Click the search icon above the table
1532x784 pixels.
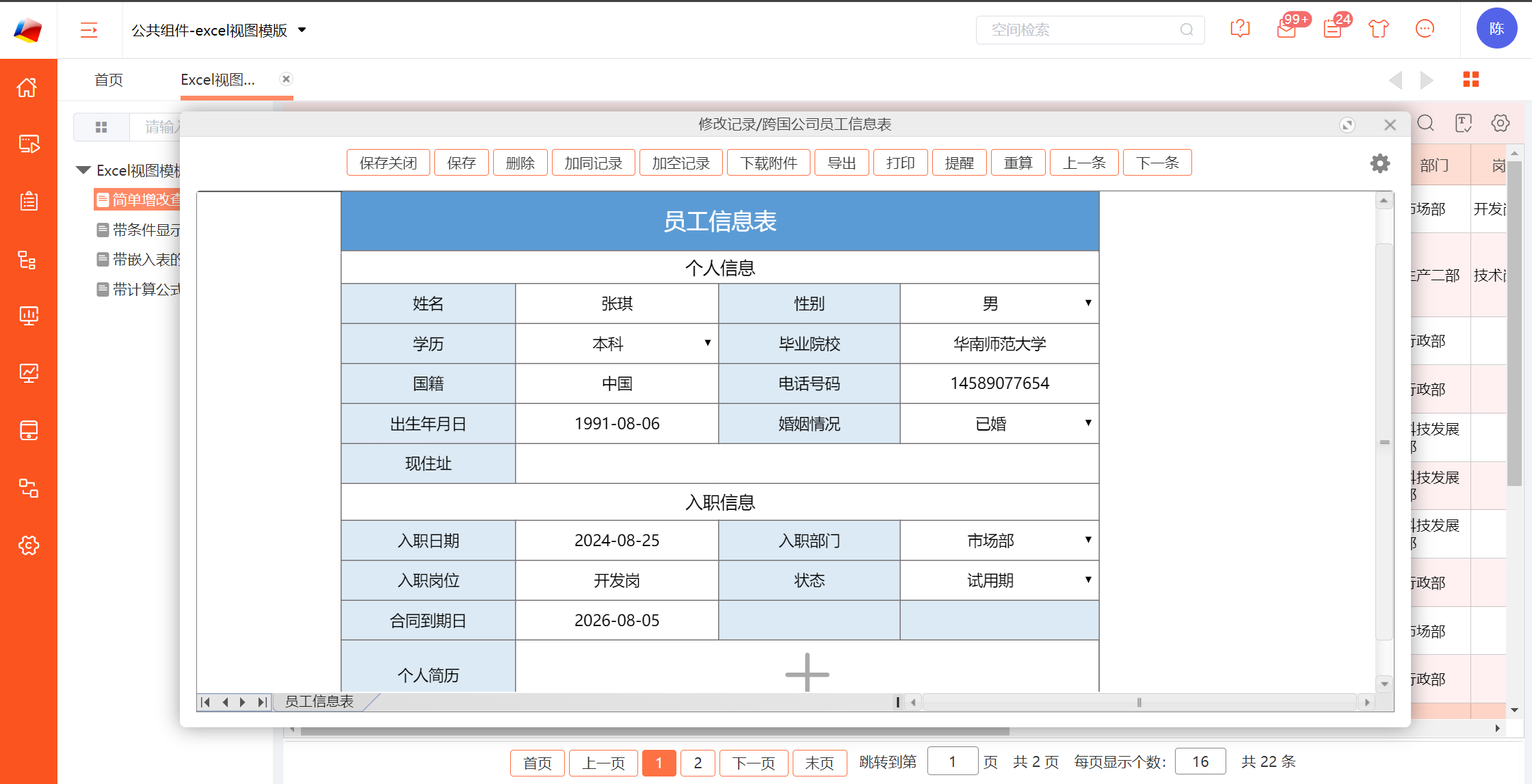pos(1426,123)
